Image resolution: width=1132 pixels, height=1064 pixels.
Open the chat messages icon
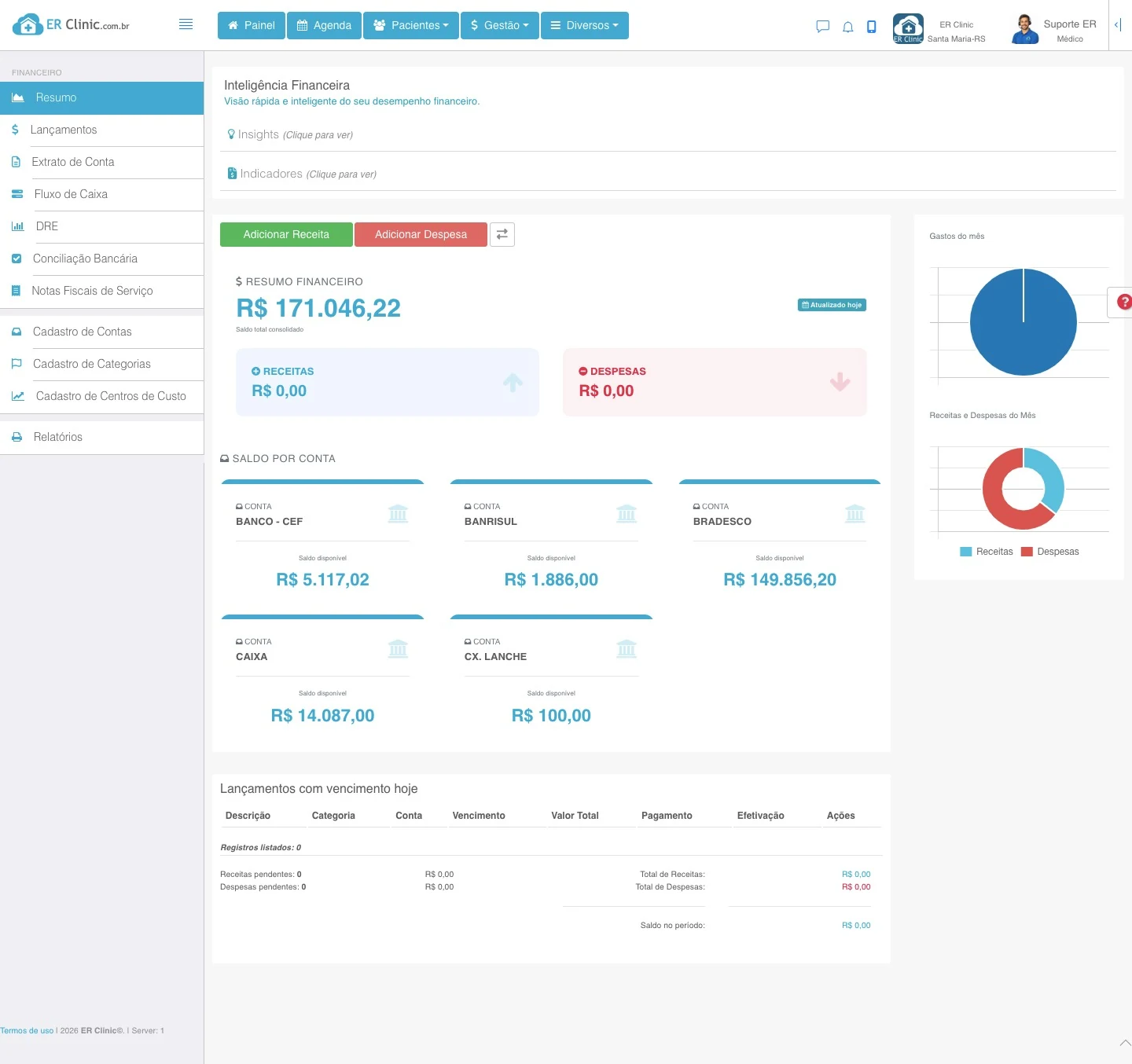tap(823, 27)
